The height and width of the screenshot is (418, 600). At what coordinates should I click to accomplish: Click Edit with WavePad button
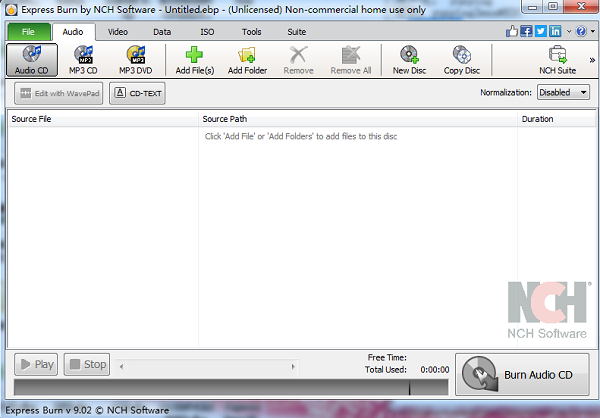(x=59, y=93)
